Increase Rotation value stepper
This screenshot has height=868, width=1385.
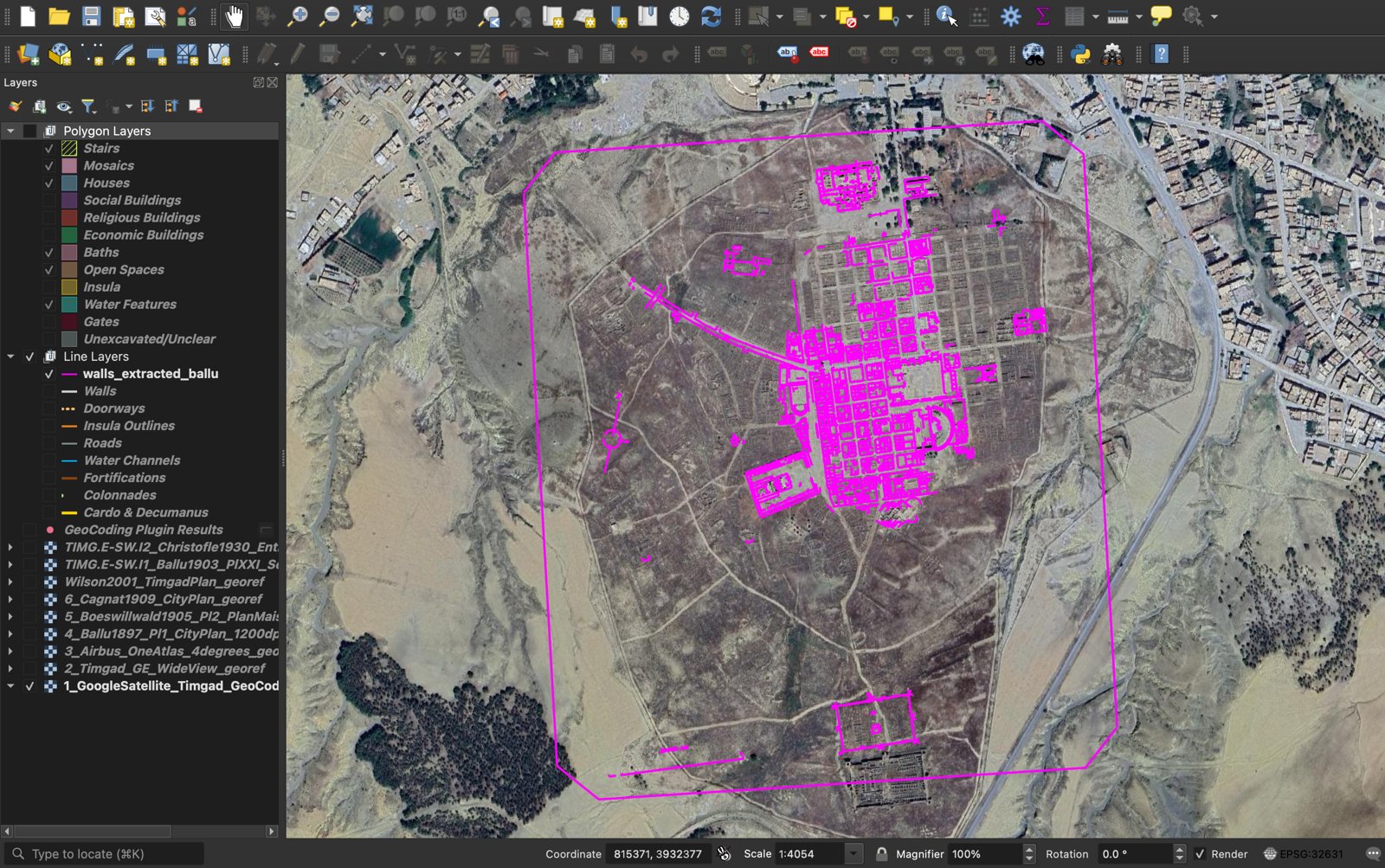coord(1179,850)
